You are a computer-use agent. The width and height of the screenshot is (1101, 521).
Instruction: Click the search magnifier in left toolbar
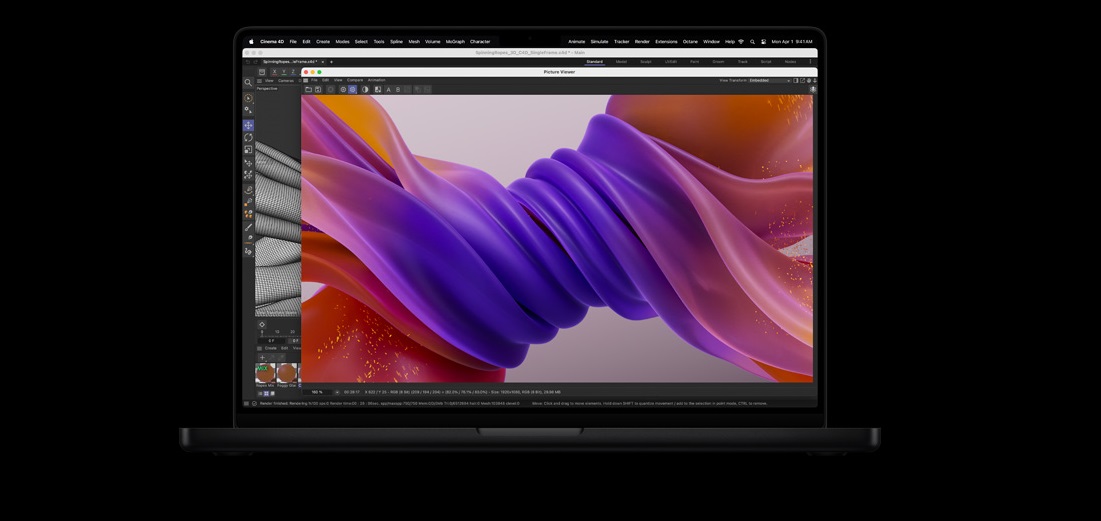coord(248,82)
